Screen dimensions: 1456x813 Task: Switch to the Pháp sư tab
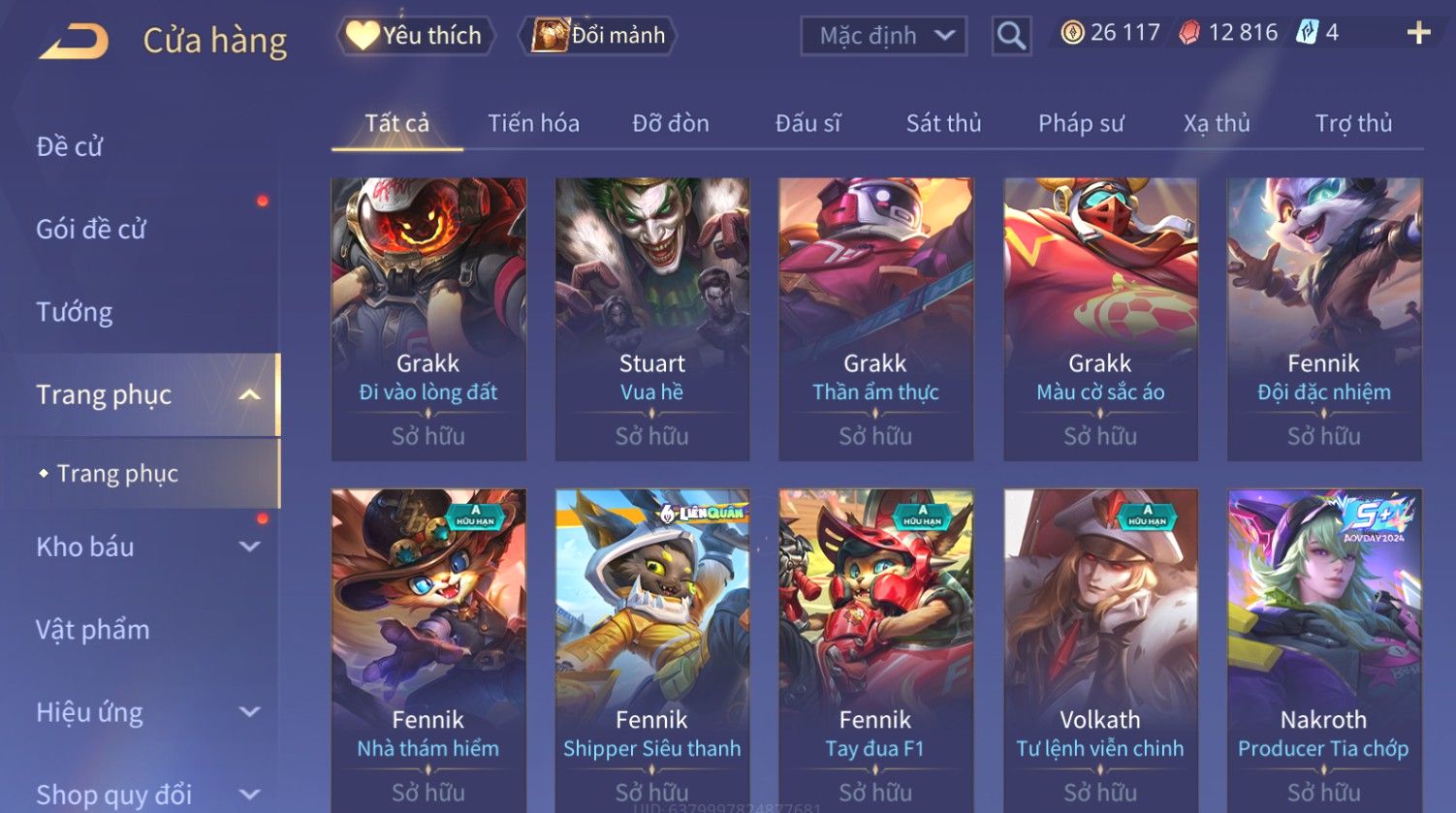click(x=1081, y=123)
